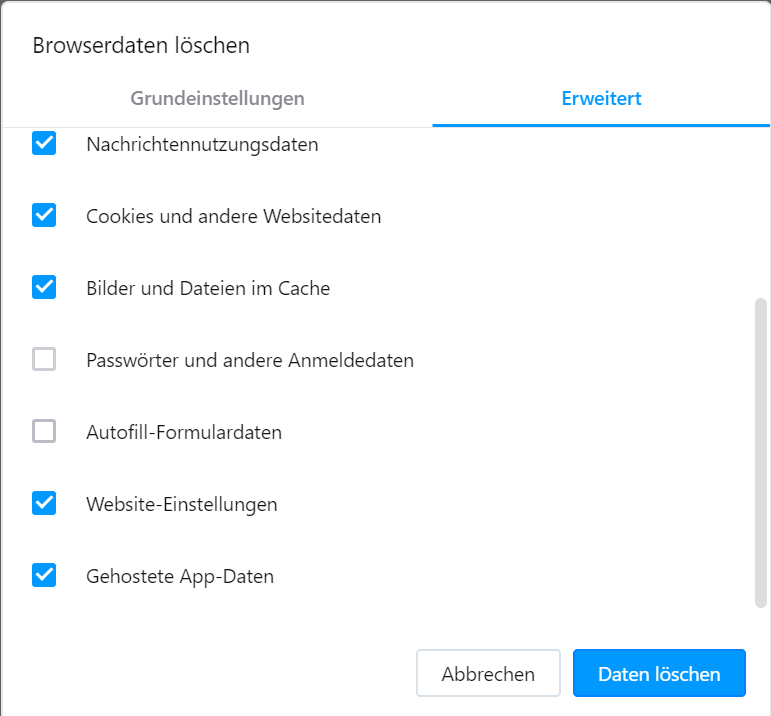Click the 'Cookies und andere Websitedaten' text
Image resolution: width=771 pixels, height=716 pixels.
(233, 216)
